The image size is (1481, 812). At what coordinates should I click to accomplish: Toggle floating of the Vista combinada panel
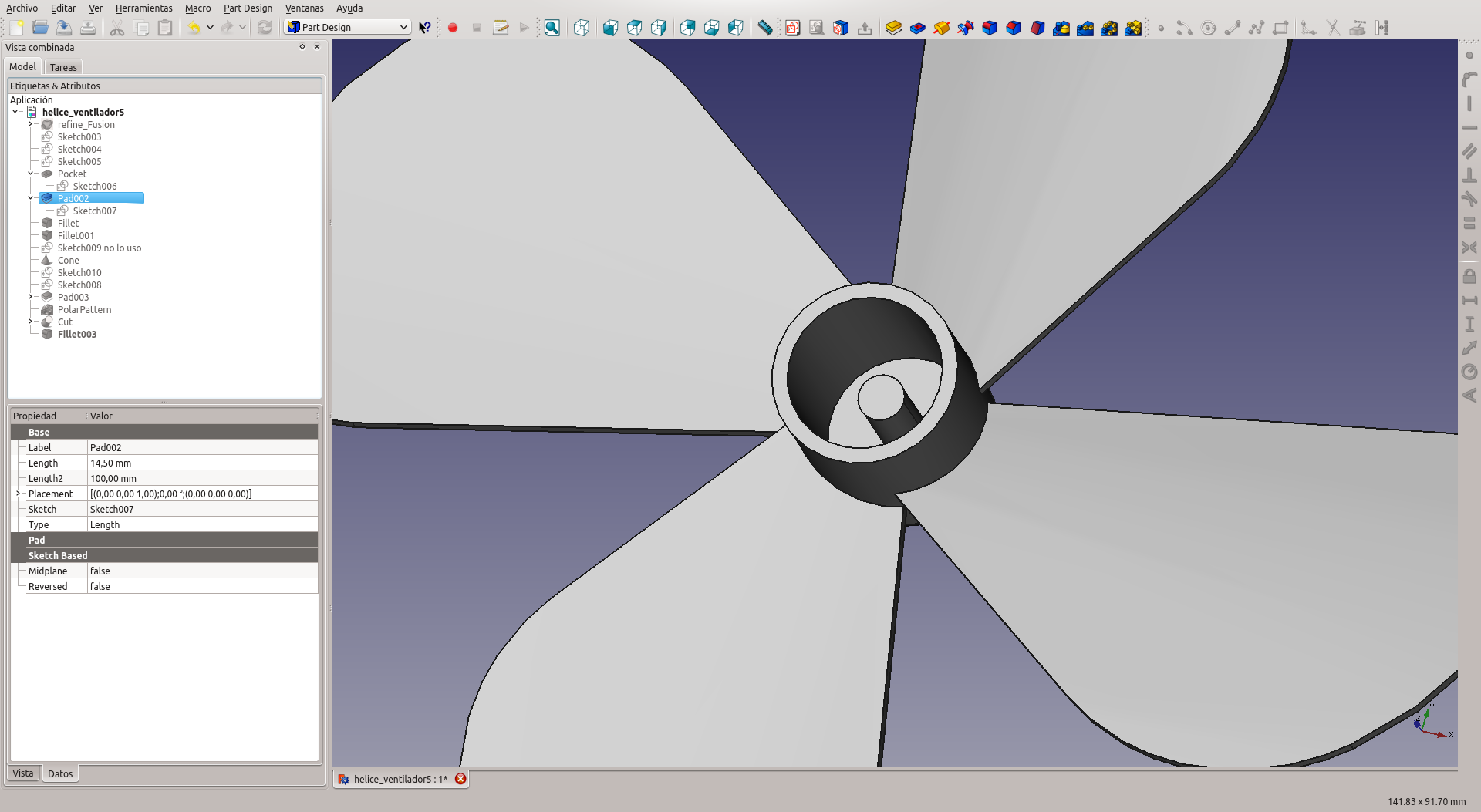tap(302, 47)
